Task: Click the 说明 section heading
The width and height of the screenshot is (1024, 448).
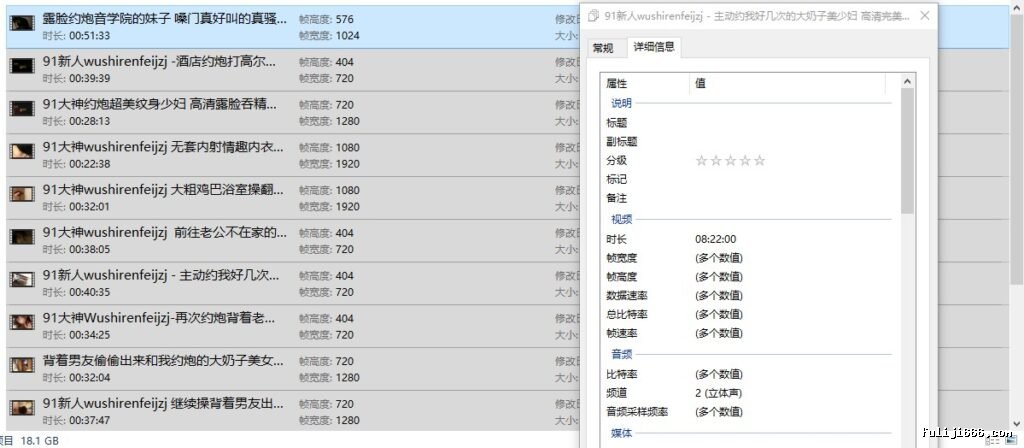Action: 621,103
